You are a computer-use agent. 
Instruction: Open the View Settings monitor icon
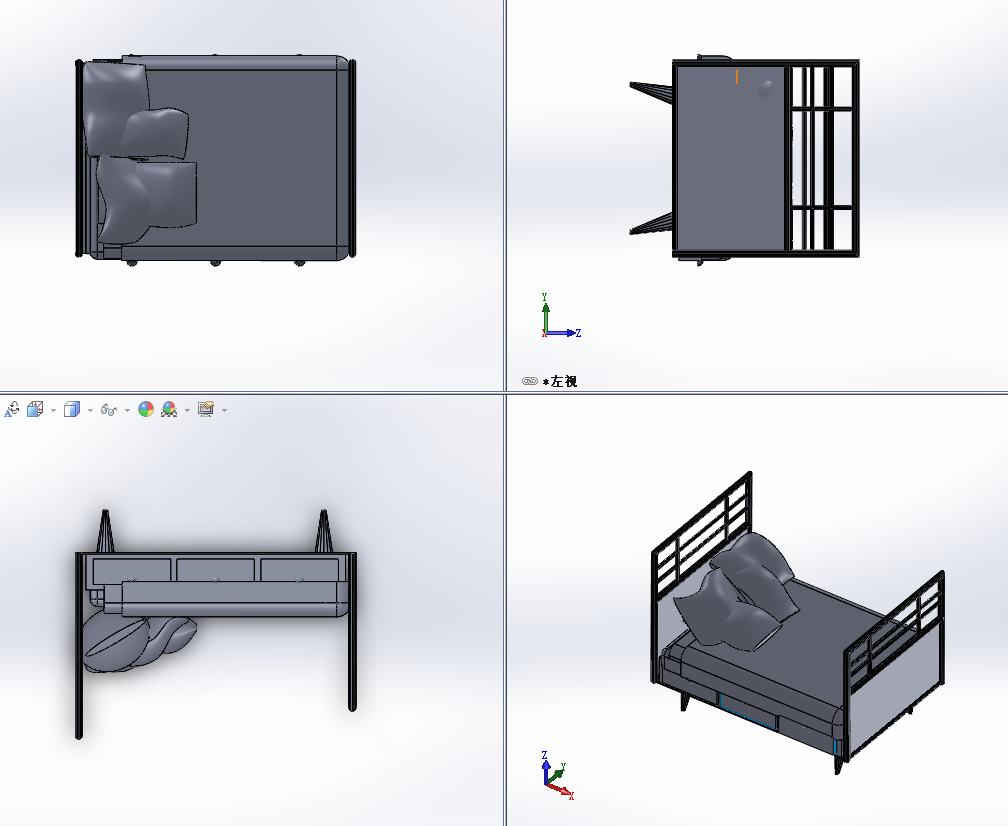pos(206,409)
